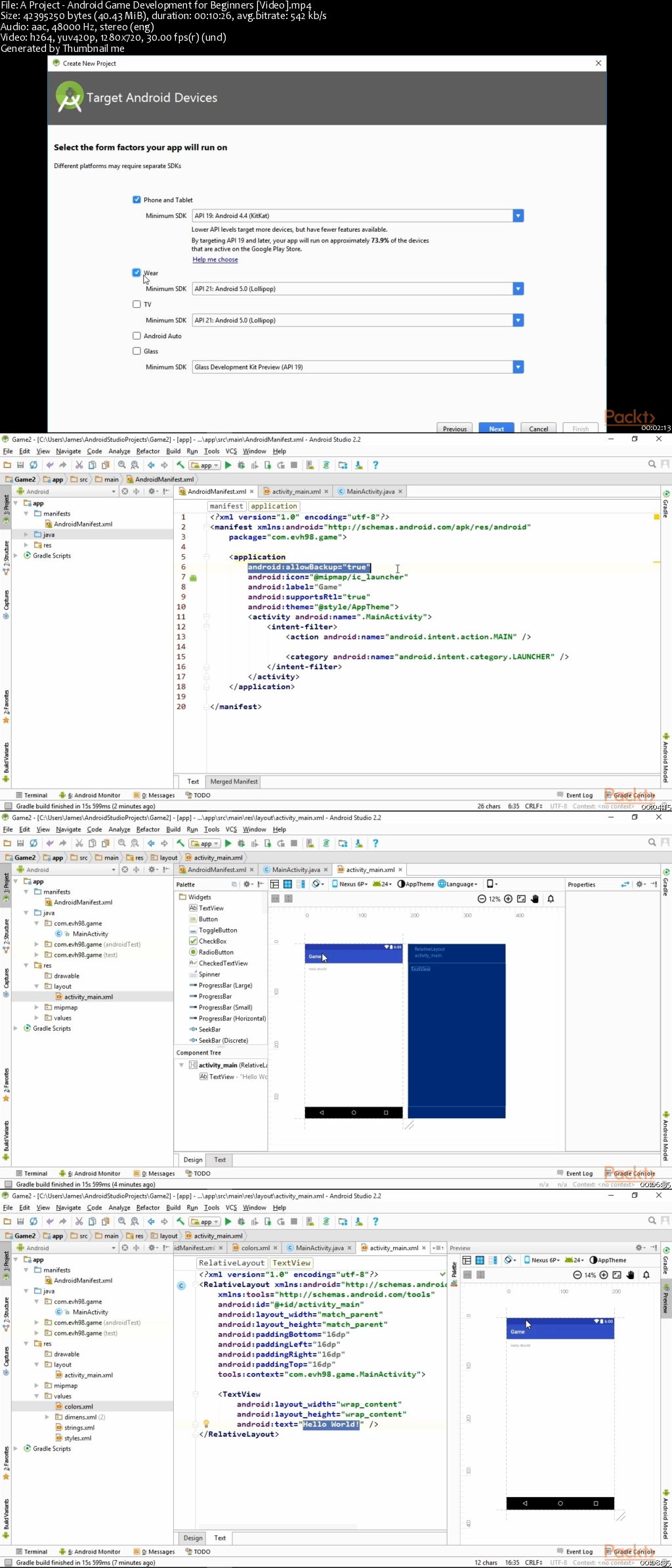The width and height of the screenshot is (672, 1568).
Task: Enable the TV form factor checkbox
Action: coord(136,304)
